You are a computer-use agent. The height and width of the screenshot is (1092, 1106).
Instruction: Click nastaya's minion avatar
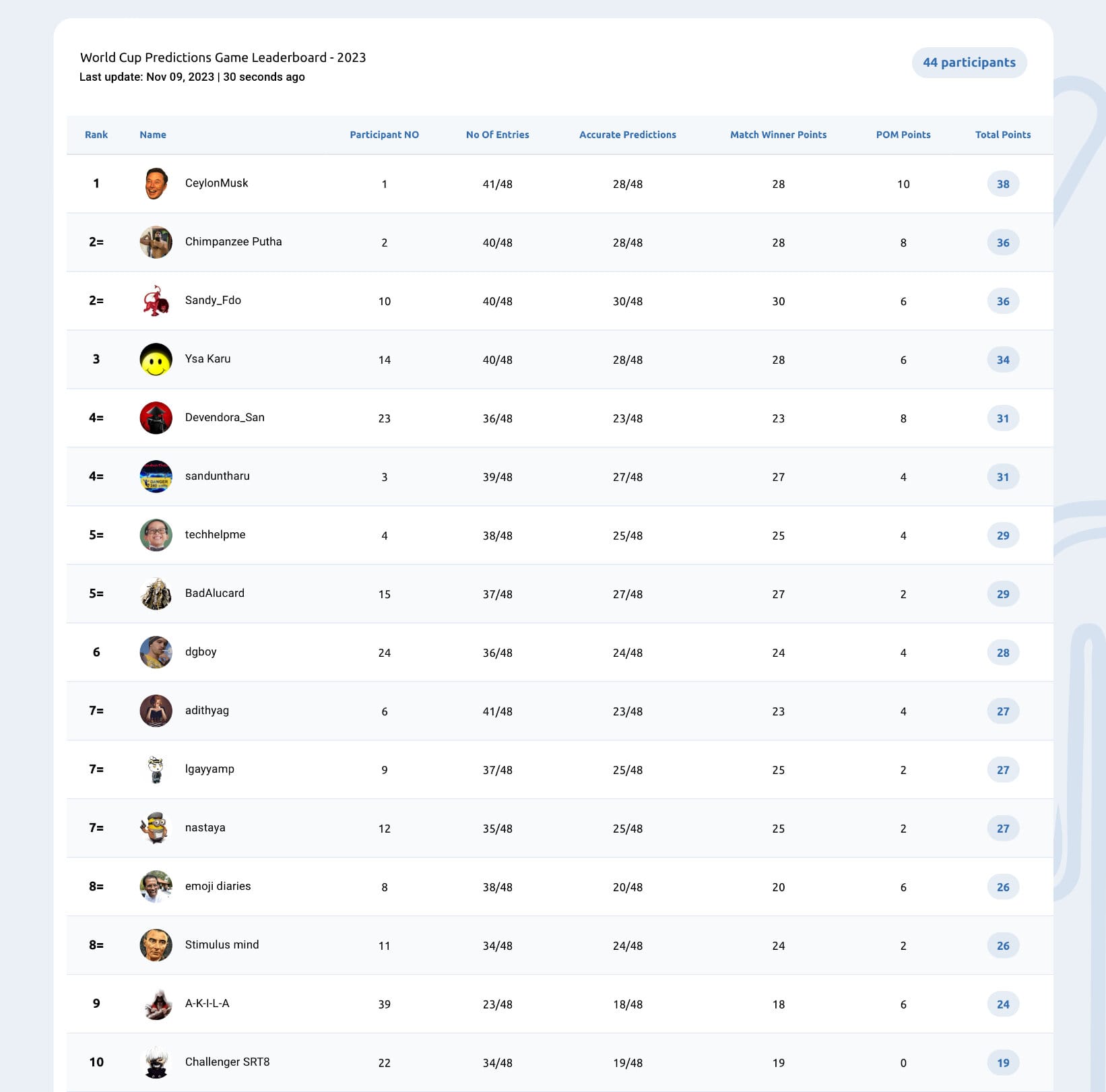[156, 828]
